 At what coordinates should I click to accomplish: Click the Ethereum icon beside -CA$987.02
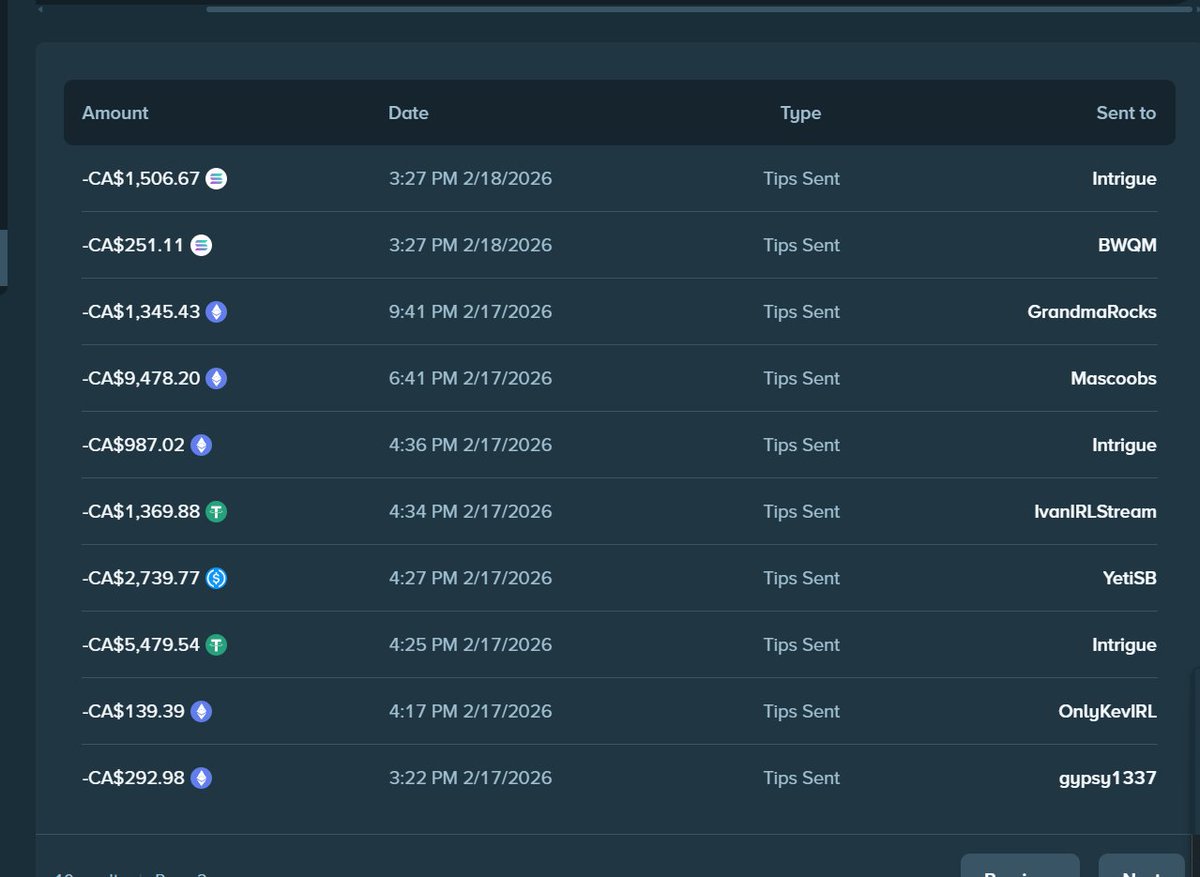tap(201, 444)
